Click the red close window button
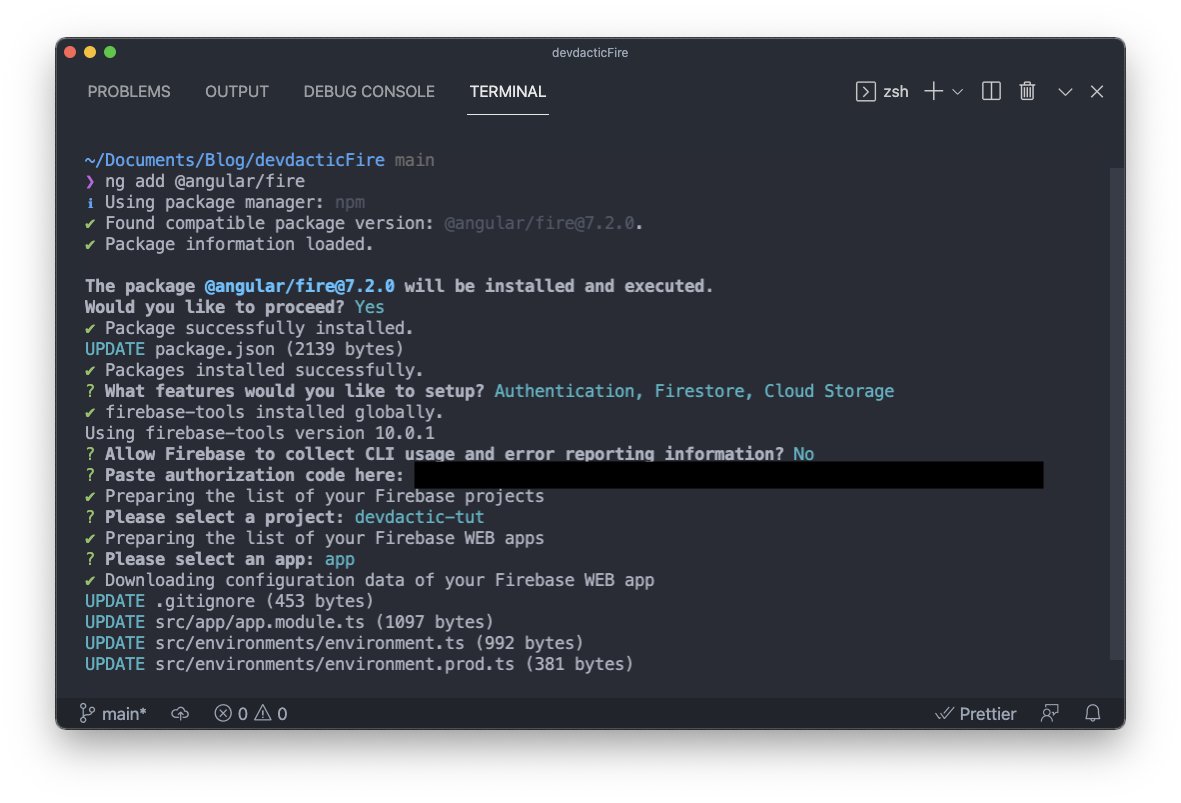The width and height of the screenshot is (1181, 803). click(70, 52)
